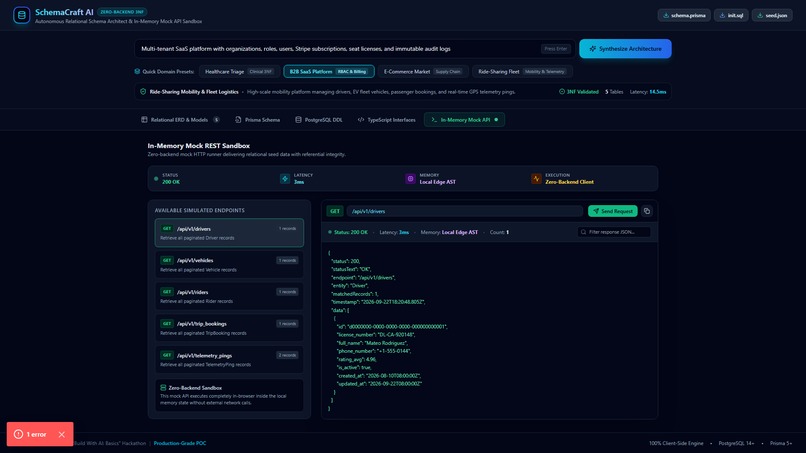Download the schema.prisma file
The image size is (806, 453).
click(x=684, y=15)
